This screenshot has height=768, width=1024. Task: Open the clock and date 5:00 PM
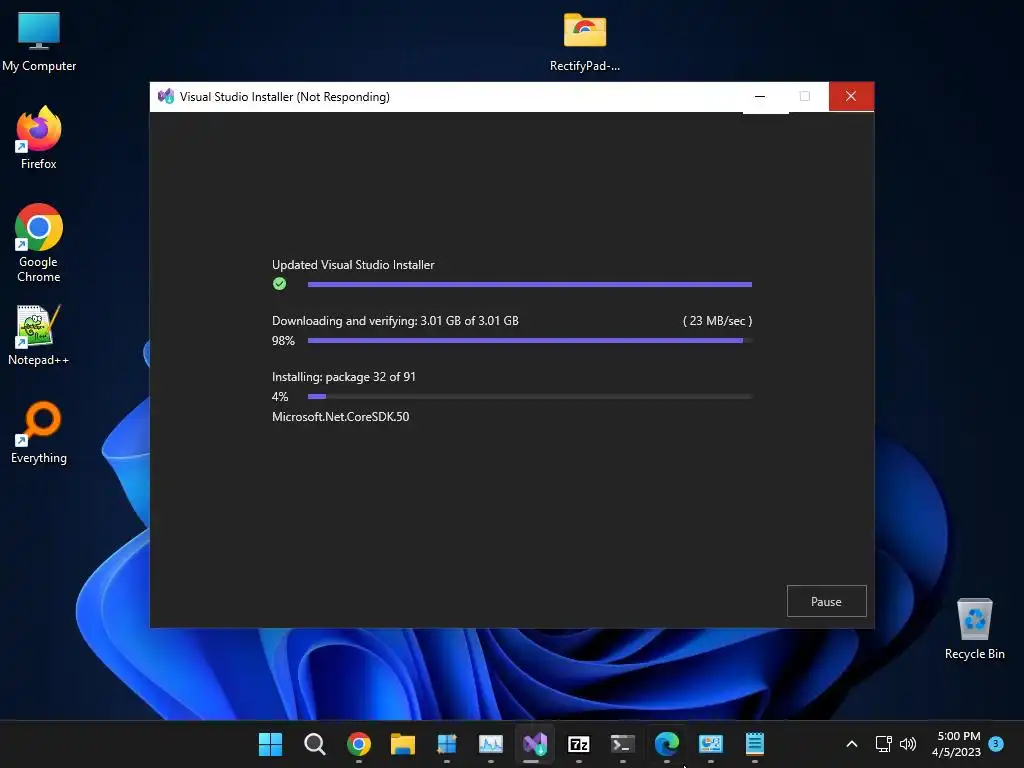[x=956, y=744]
